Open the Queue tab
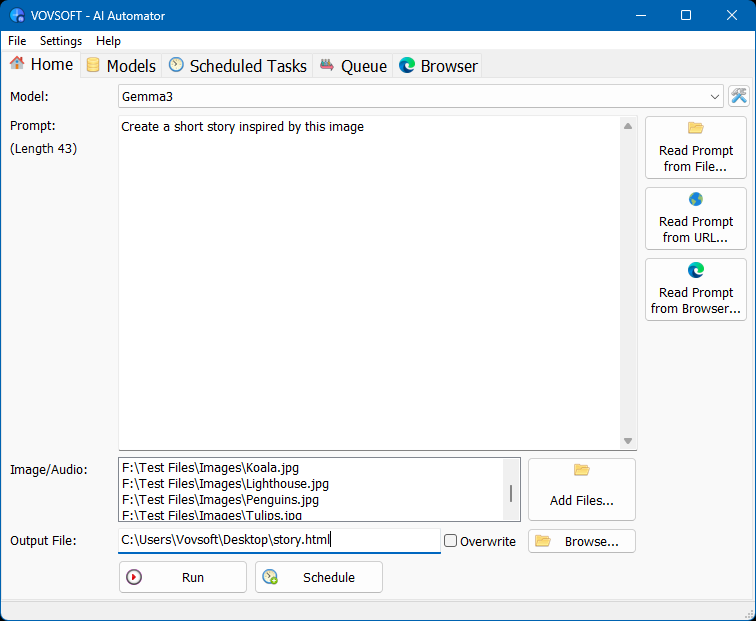756x621 pixels. pyautogui.click(x=353, y=66)
